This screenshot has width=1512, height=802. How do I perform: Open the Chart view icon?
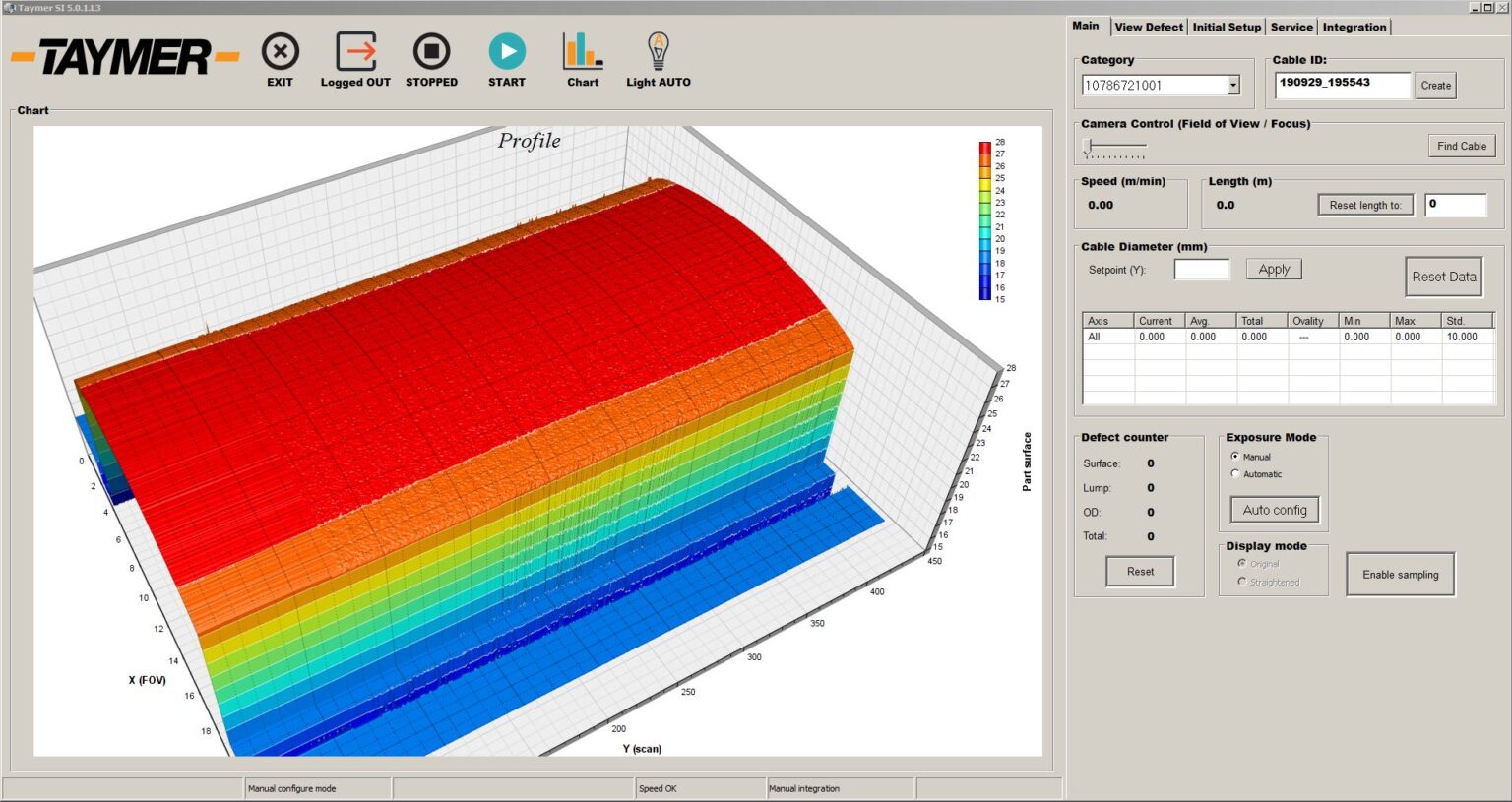(x=582, y=52)
